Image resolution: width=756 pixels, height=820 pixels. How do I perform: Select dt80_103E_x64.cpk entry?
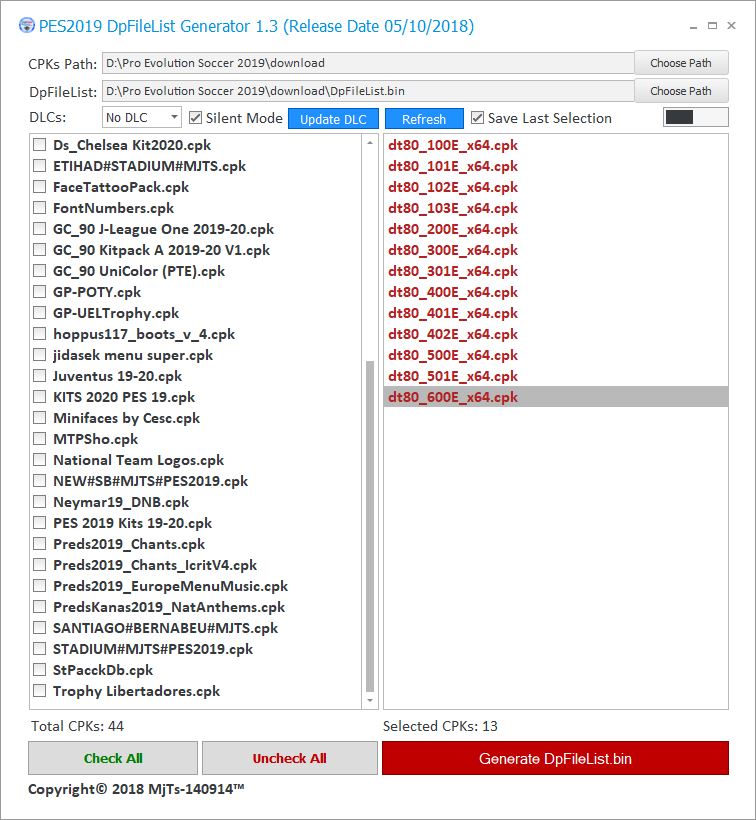click(x=556, y=208)
